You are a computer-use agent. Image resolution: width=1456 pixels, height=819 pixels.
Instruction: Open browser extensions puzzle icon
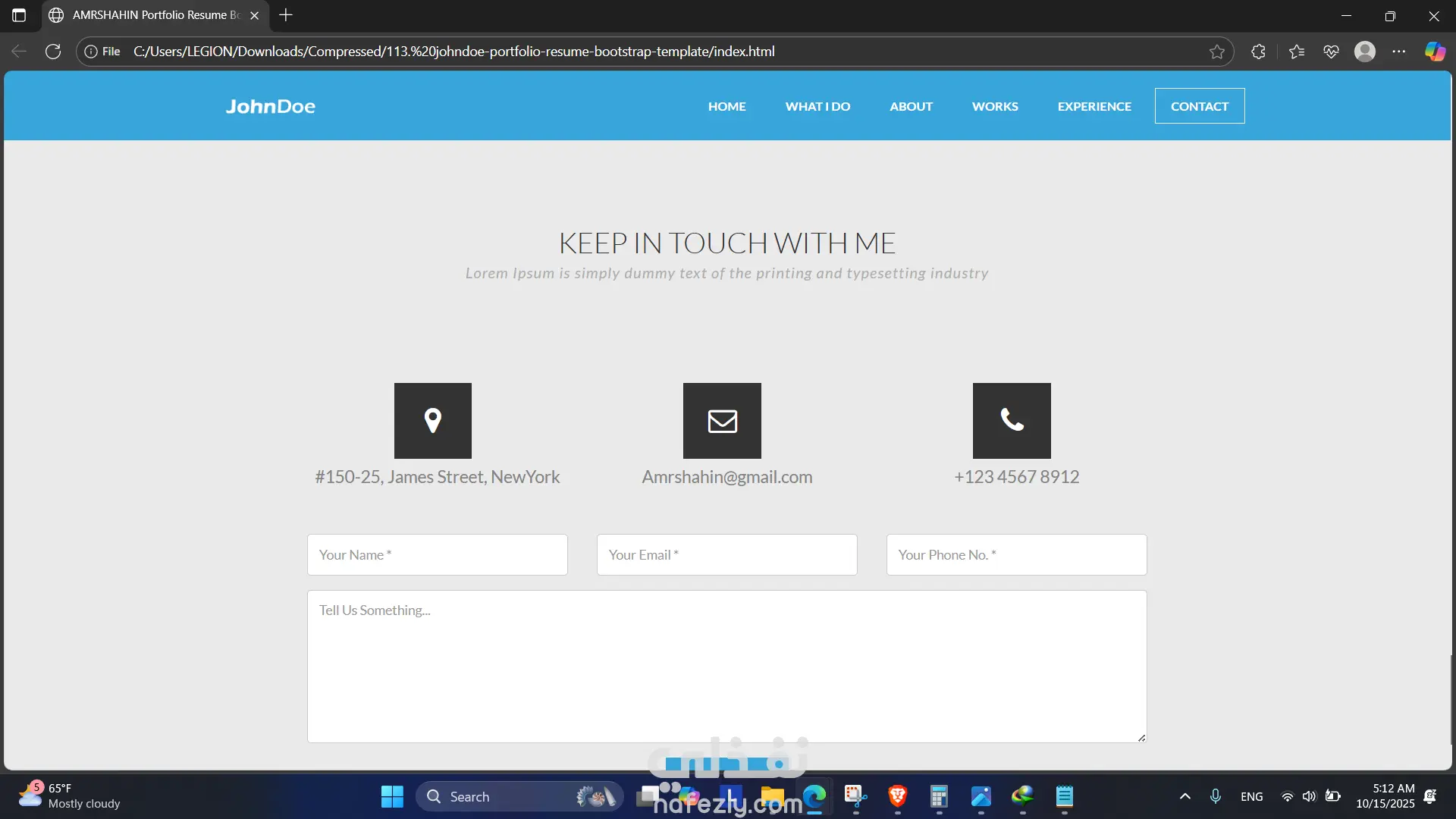pos(1258,52)
